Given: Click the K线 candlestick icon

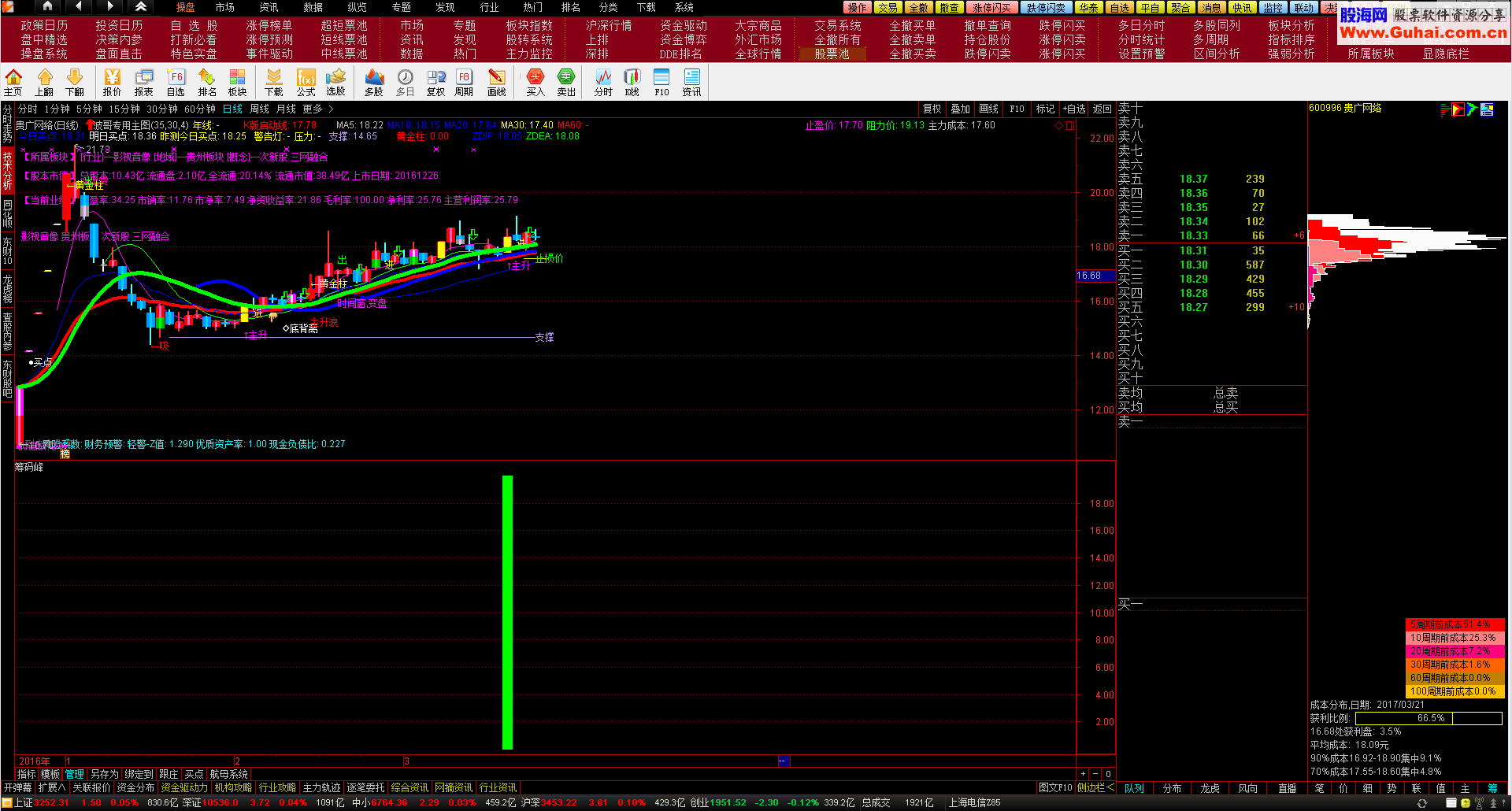Looking at the screenshot, I should 632,82.
